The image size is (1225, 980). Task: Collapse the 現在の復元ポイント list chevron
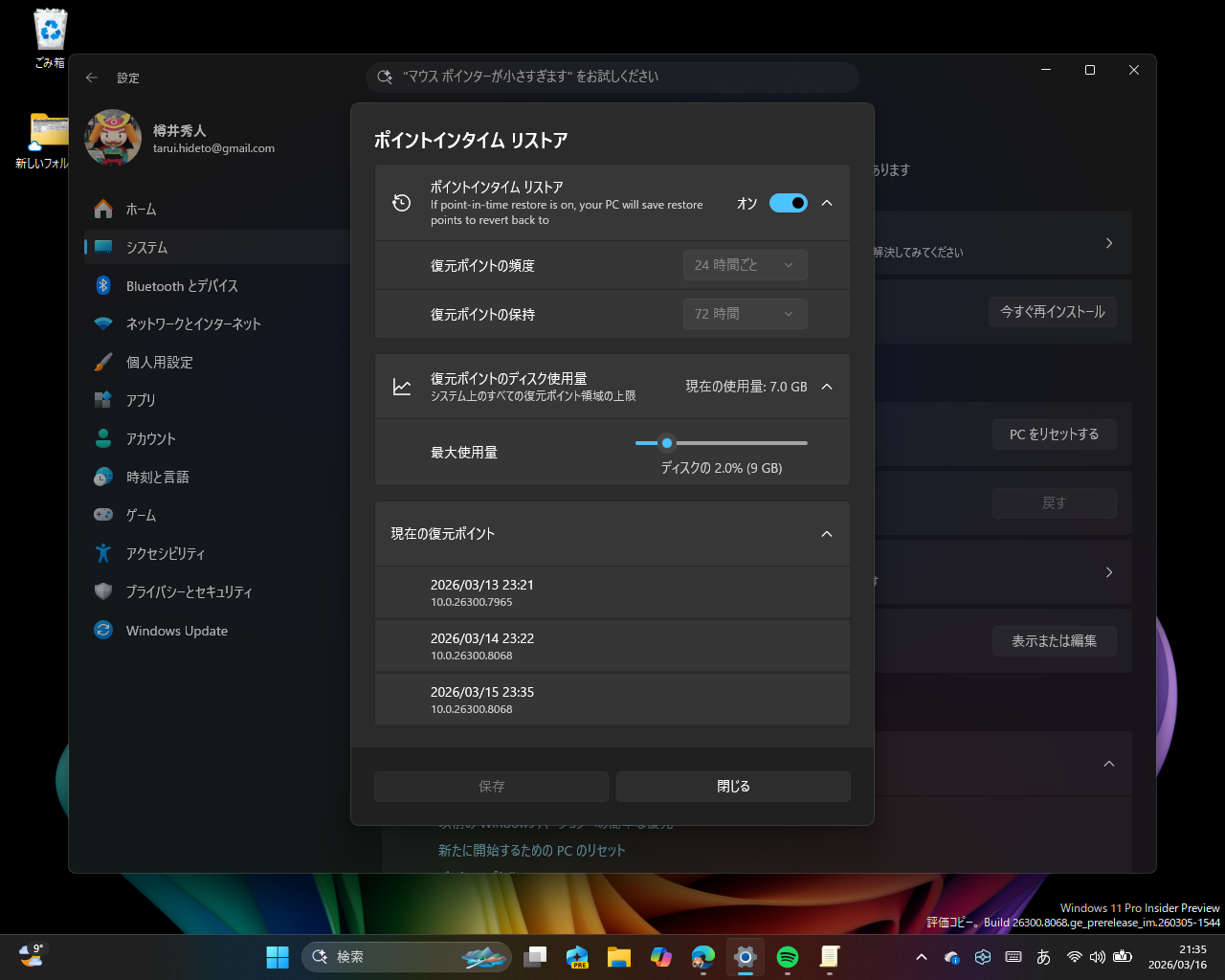tap(827, 534)
